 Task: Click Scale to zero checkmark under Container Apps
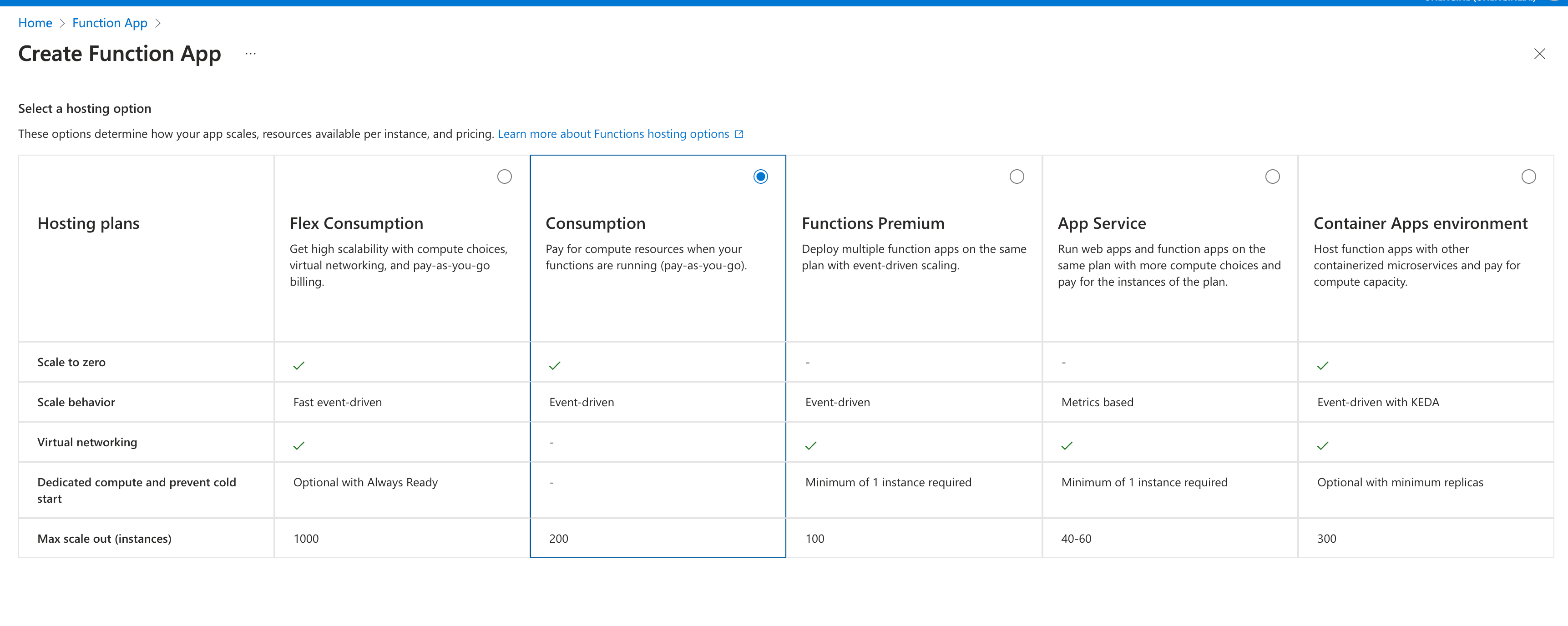click(1323, 366)
